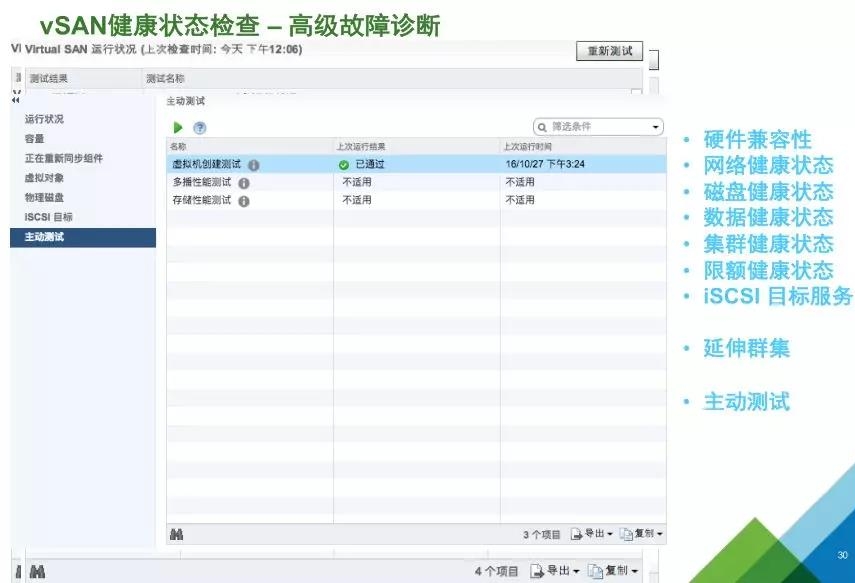Run the selected proactive test

point(177,127)
